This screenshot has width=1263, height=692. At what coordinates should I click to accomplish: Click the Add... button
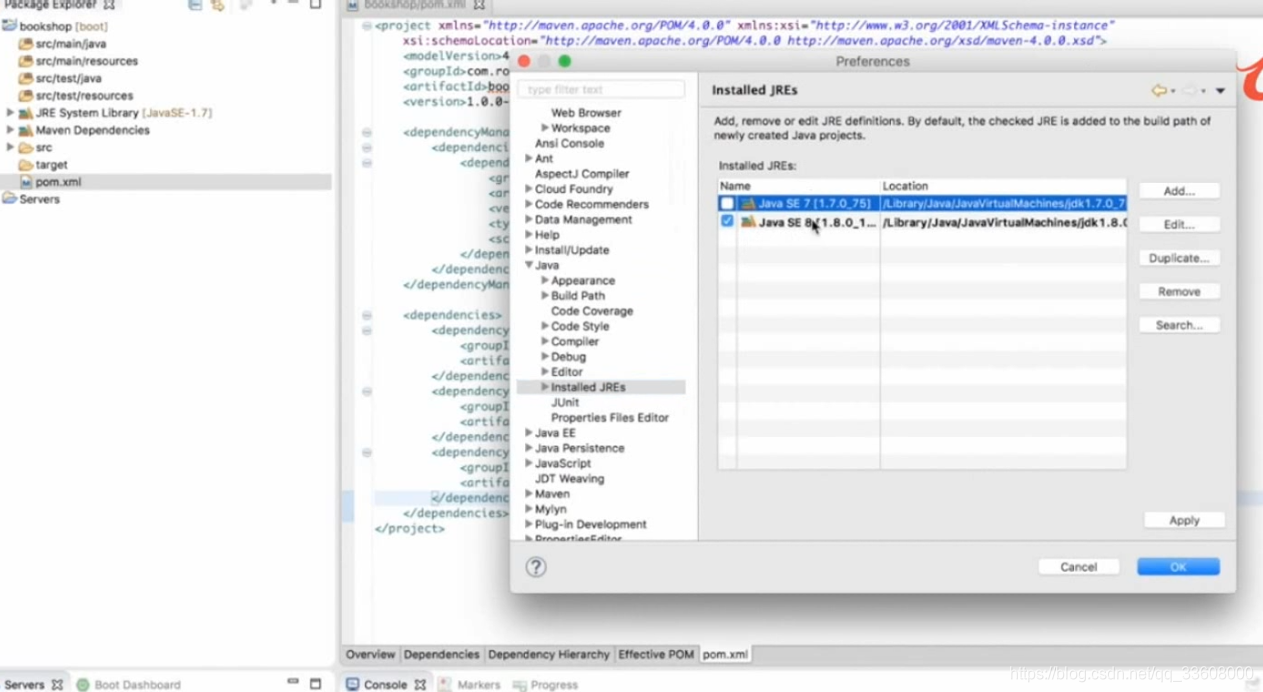tap(1179, 191)
